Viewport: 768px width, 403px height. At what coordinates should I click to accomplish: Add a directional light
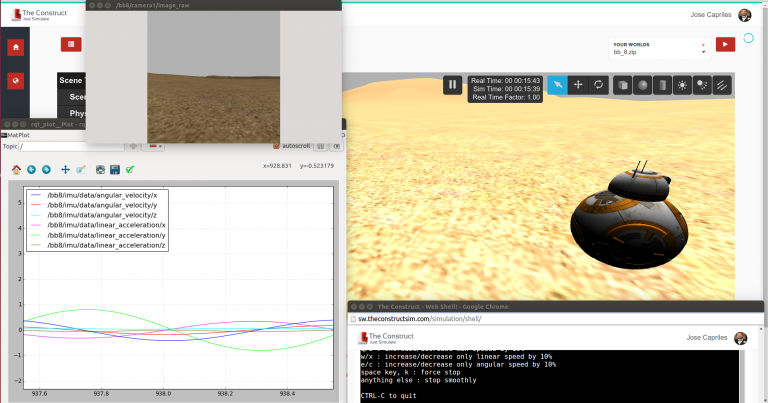pyautogui.click(x=721, y=86)
